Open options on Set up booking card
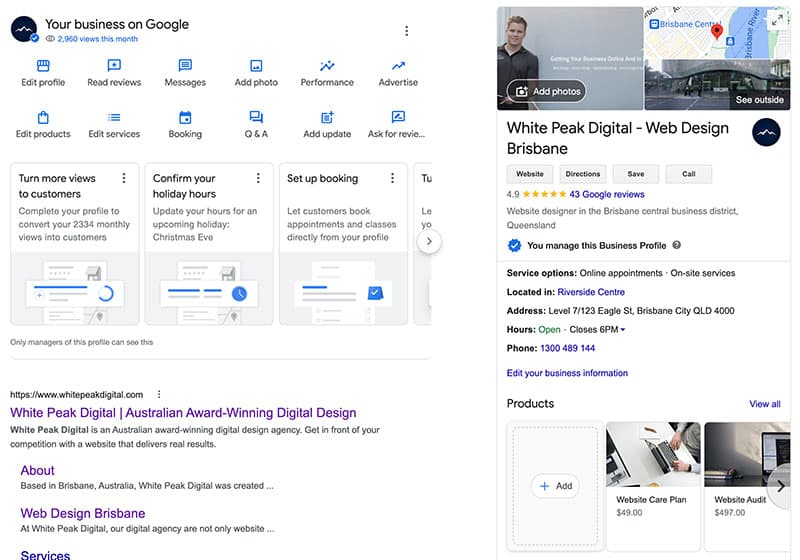Image resolution: width=800 pixels, height=560 pixels. click(x=392, y=178)
